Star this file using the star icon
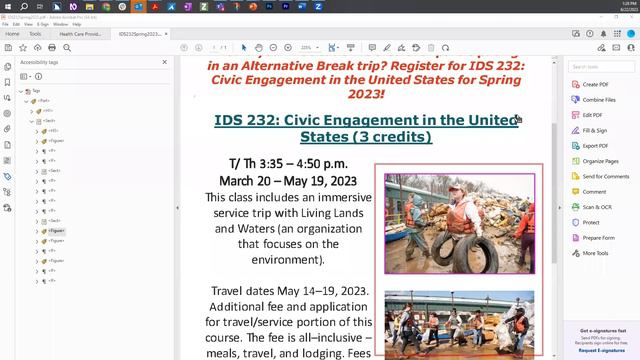Screen dimensions: 640x360 point(23,48)
